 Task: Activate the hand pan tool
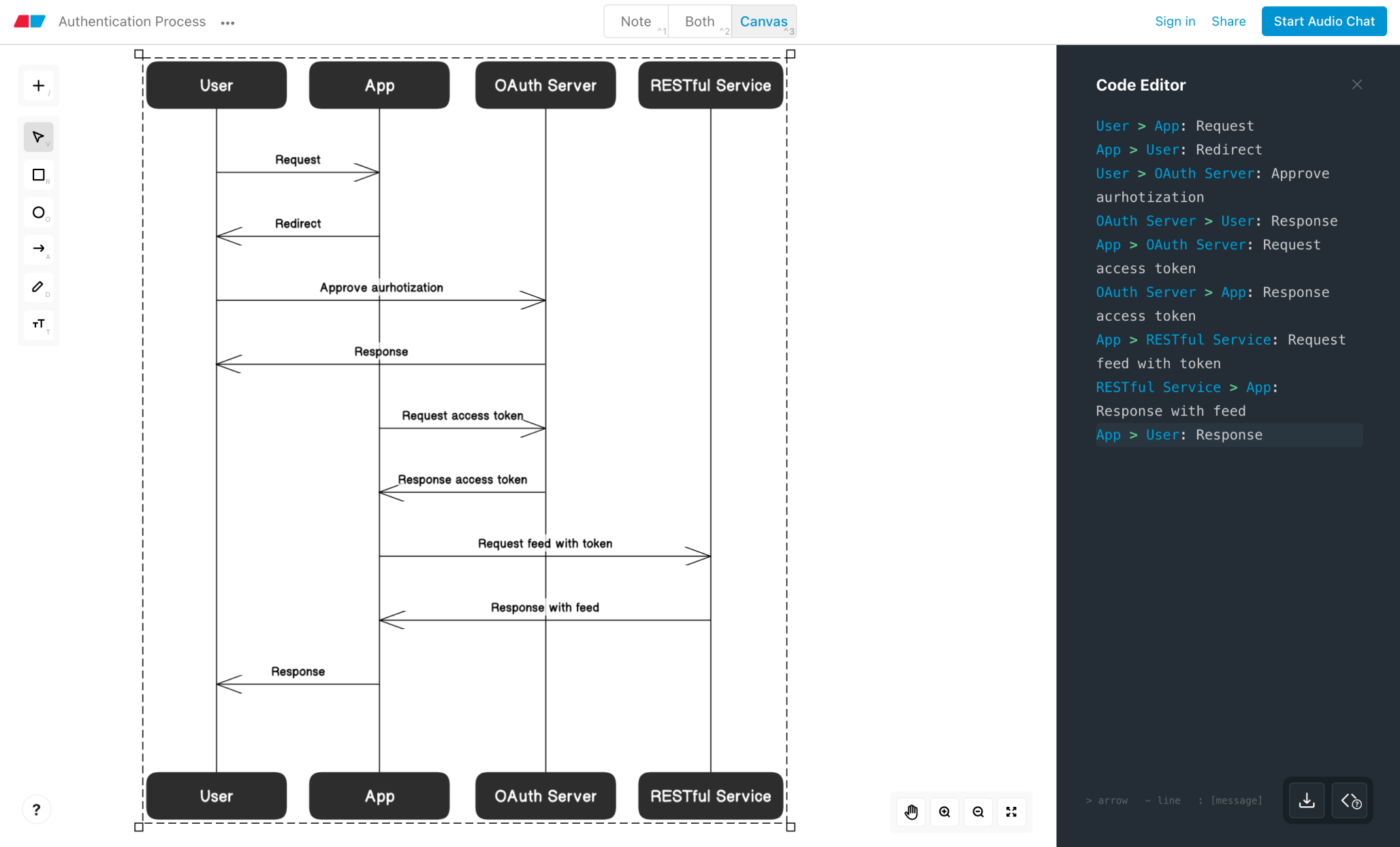tap(910, 812)
